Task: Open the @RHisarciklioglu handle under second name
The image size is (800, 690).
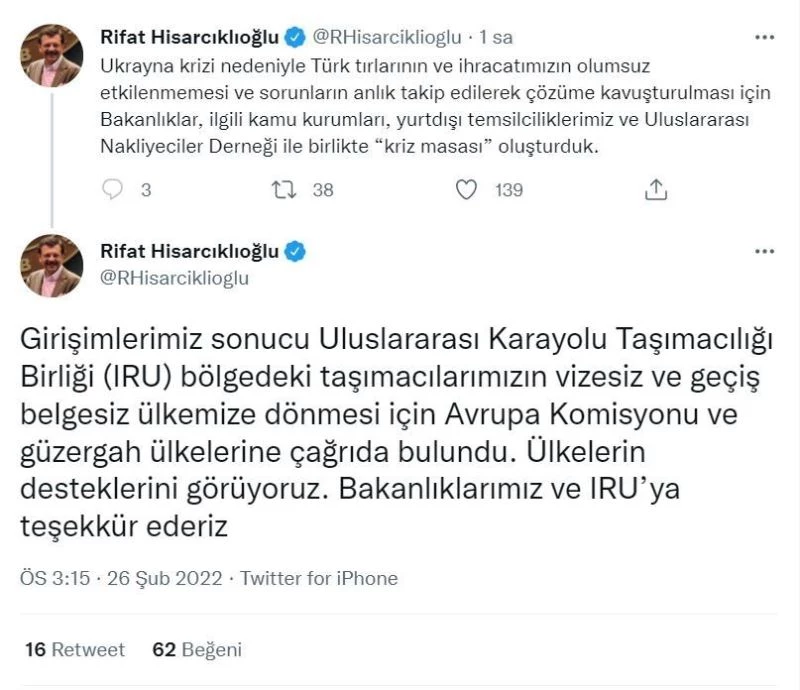Action: point(174,278)
